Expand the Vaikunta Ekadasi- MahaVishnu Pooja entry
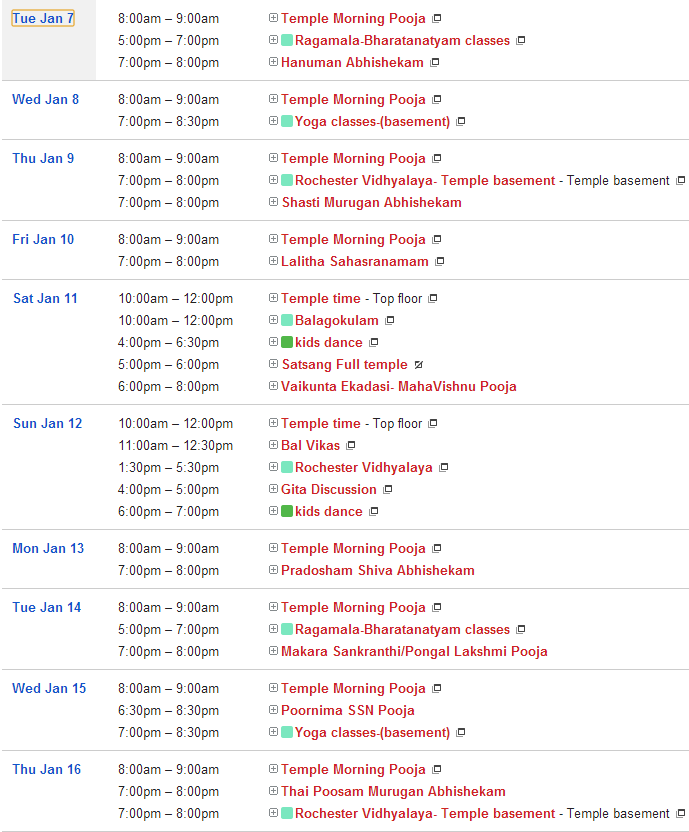The image size is (689, 832). [274, 387]
